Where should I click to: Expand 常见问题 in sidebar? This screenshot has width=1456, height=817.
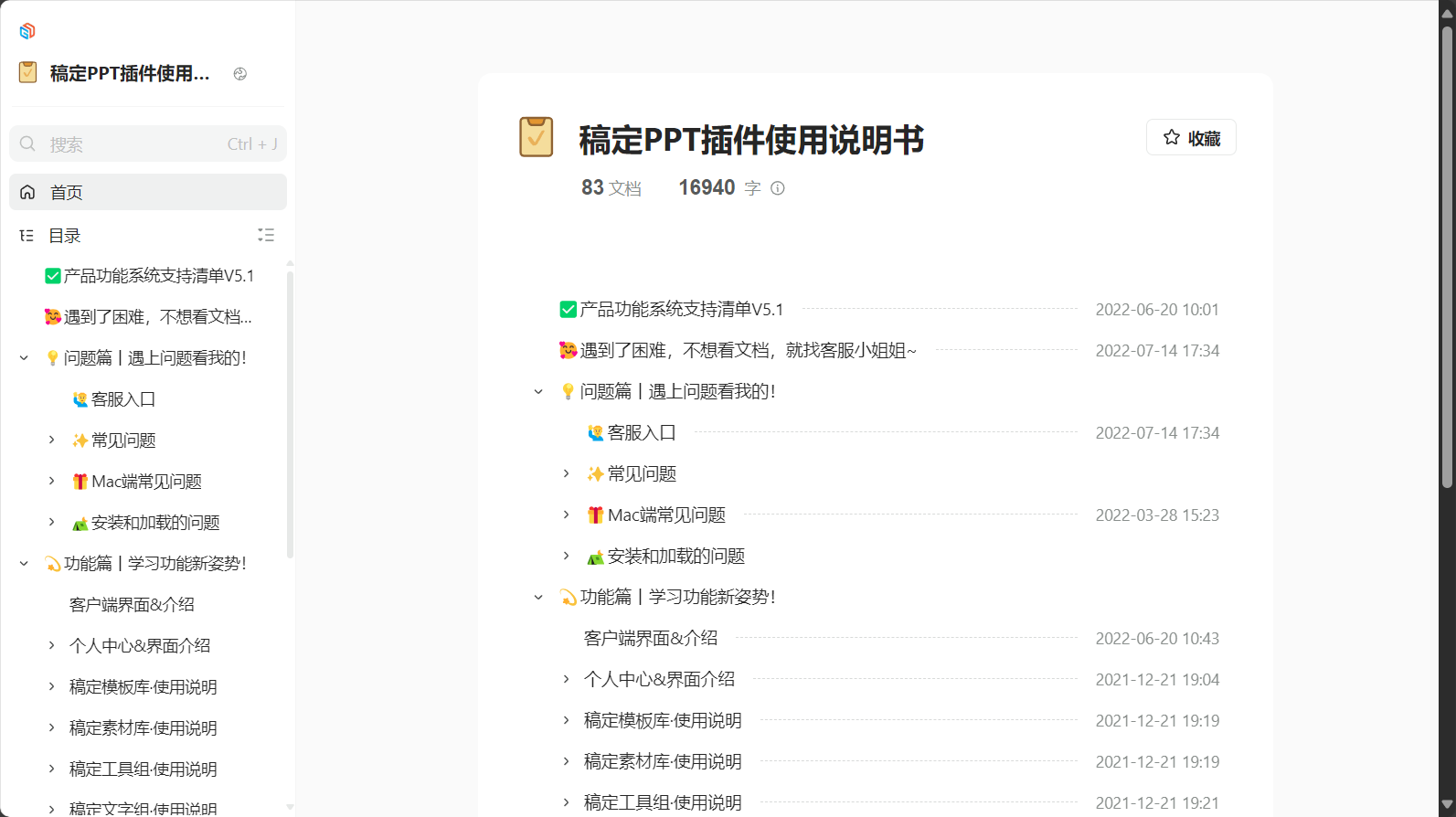coord(52,440)
